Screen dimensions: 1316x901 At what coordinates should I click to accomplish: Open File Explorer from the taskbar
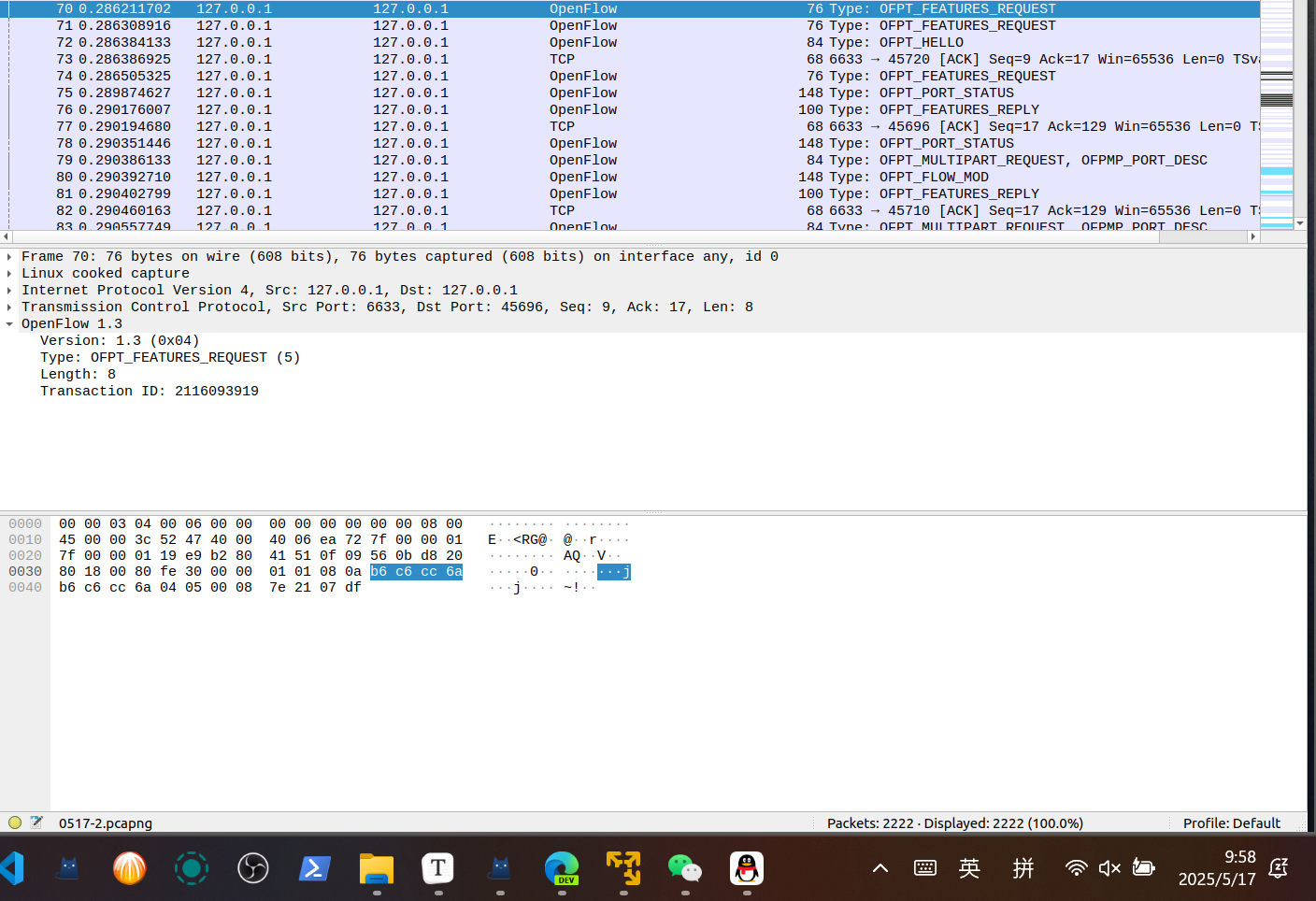[376, 869]
